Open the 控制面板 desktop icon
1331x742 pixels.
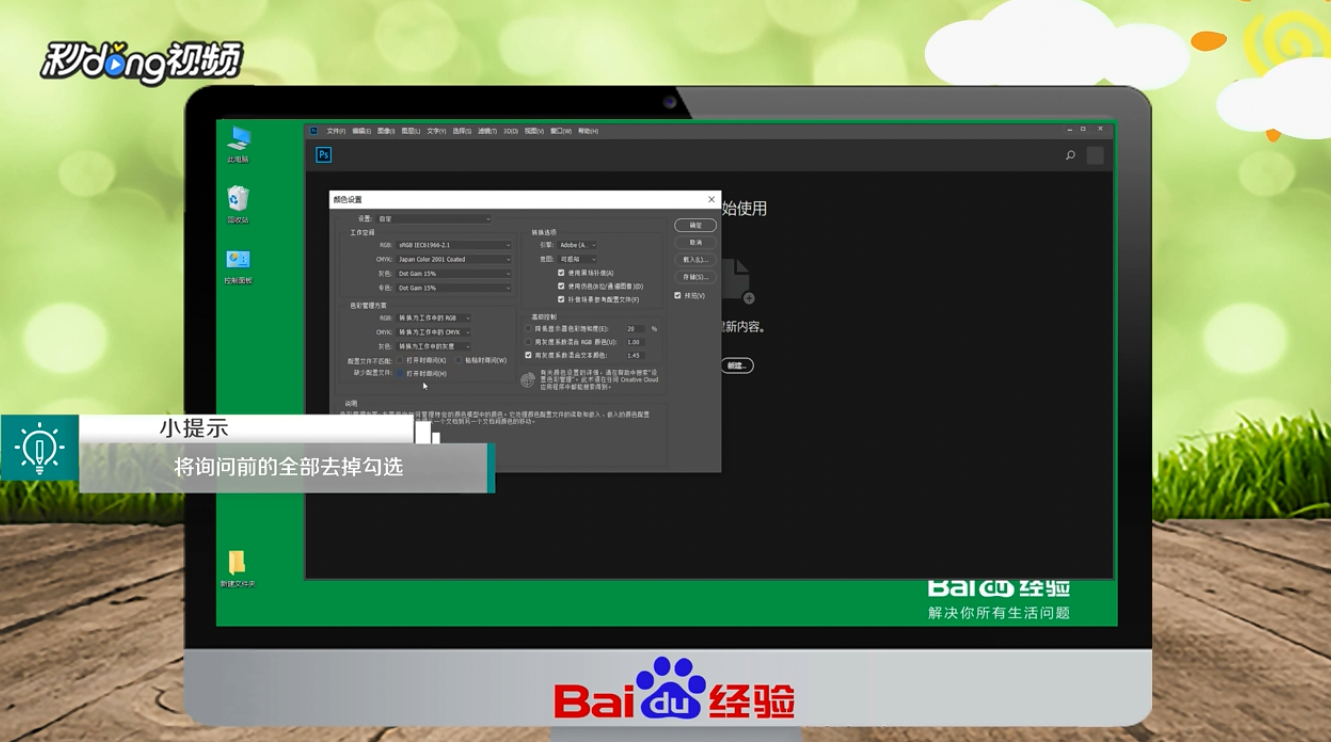pos(238,266)
